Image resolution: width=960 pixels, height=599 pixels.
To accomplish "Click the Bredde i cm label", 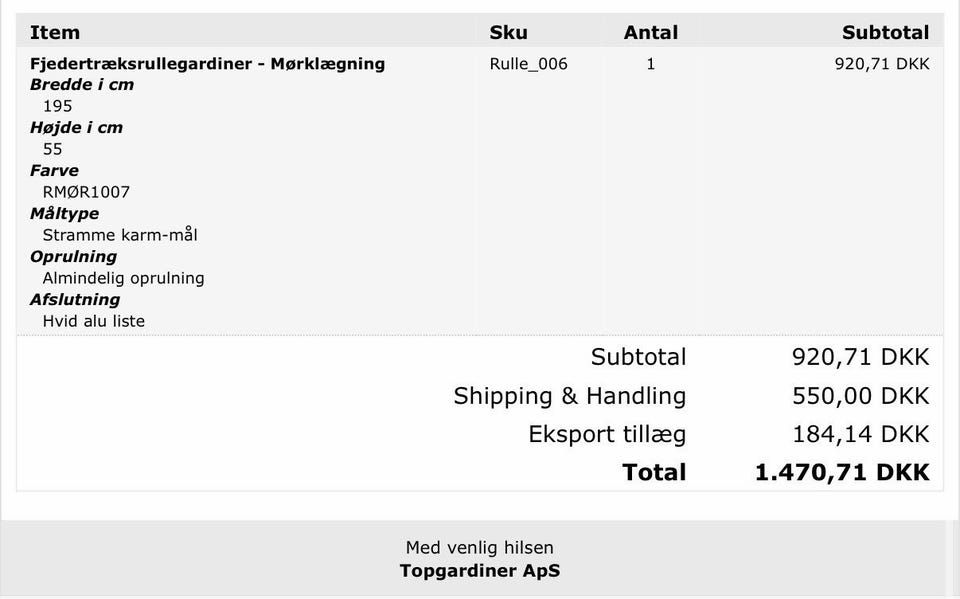I will (82, 85).
